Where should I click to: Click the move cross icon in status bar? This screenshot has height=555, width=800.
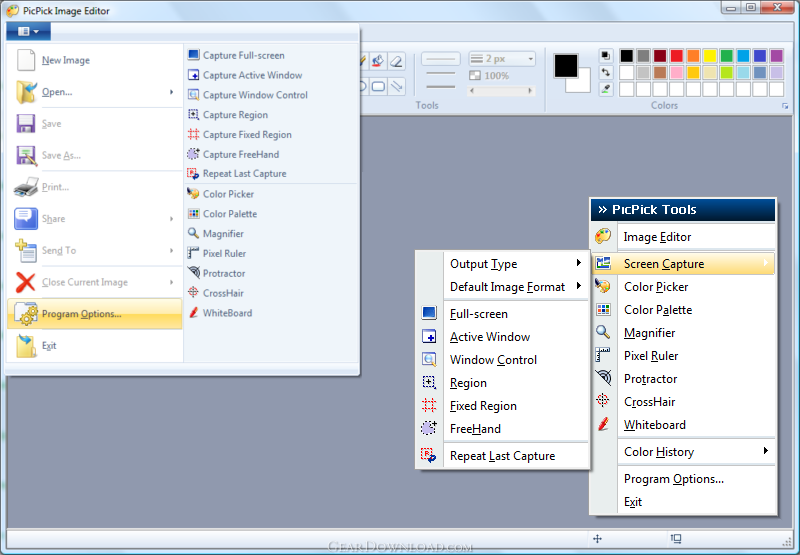tap(597, 539)
